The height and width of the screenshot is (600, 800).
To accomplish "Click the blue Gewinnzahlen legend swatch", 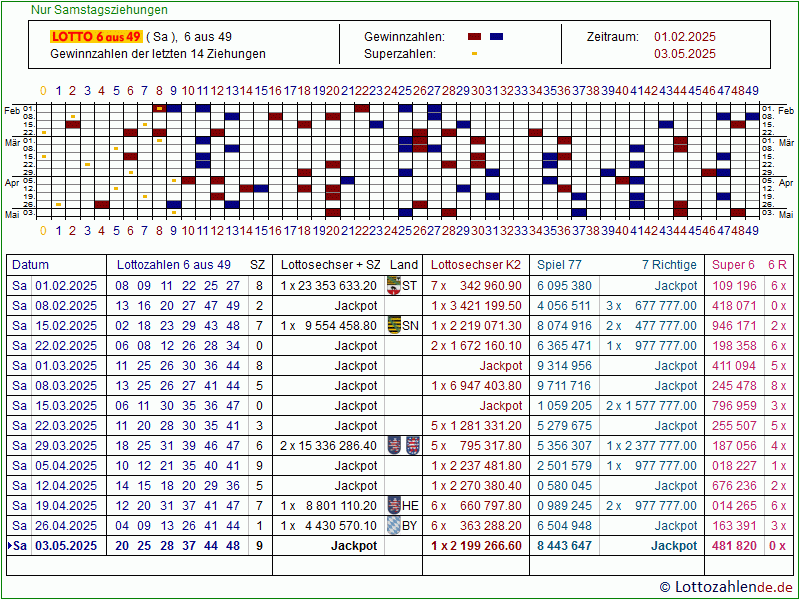I will (x=496, y=37).
